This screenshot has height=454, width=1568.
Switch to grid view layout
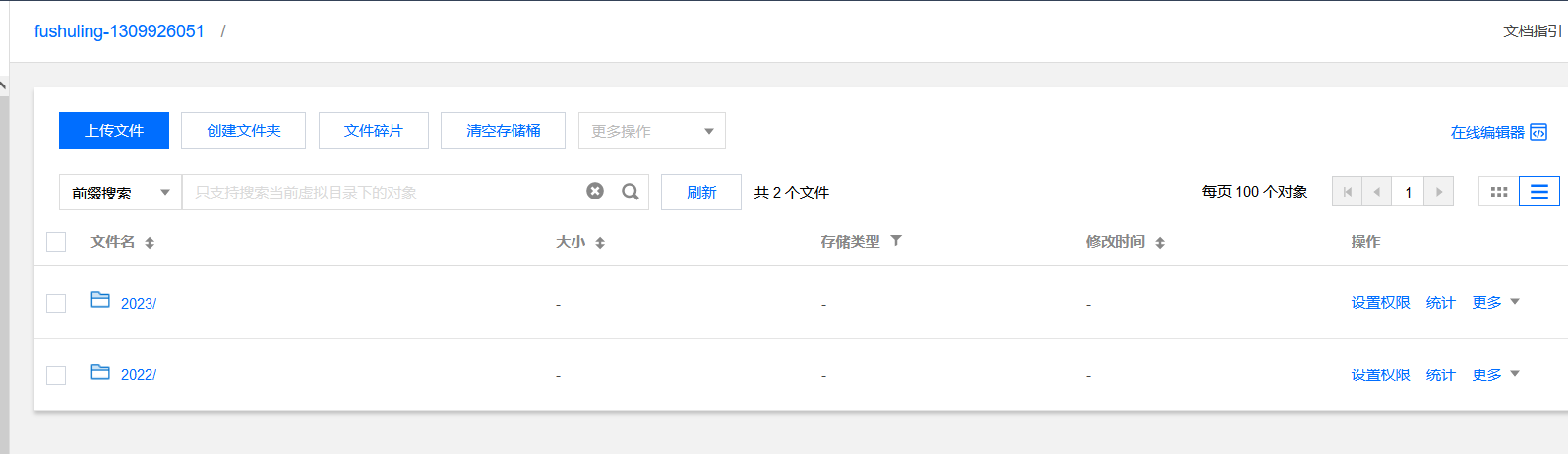(1498, 192)
